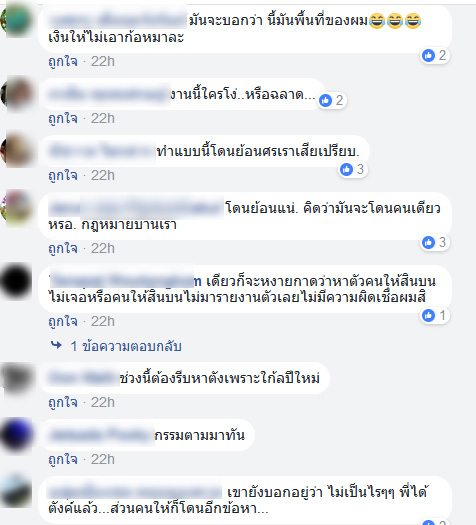Click 'ถูกใจ' under the 'ทำแบบนี้โดนย้อนศร' comment
Screen dimensions: 476x525
(x=63, y=175)
